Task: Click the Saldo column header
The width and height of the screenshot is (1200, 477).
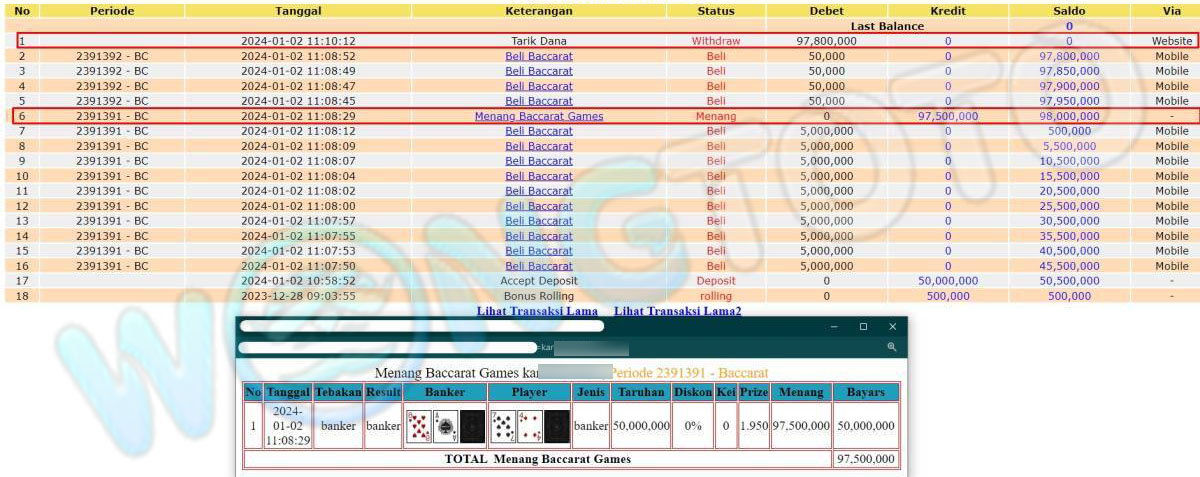Action: 1069,11
